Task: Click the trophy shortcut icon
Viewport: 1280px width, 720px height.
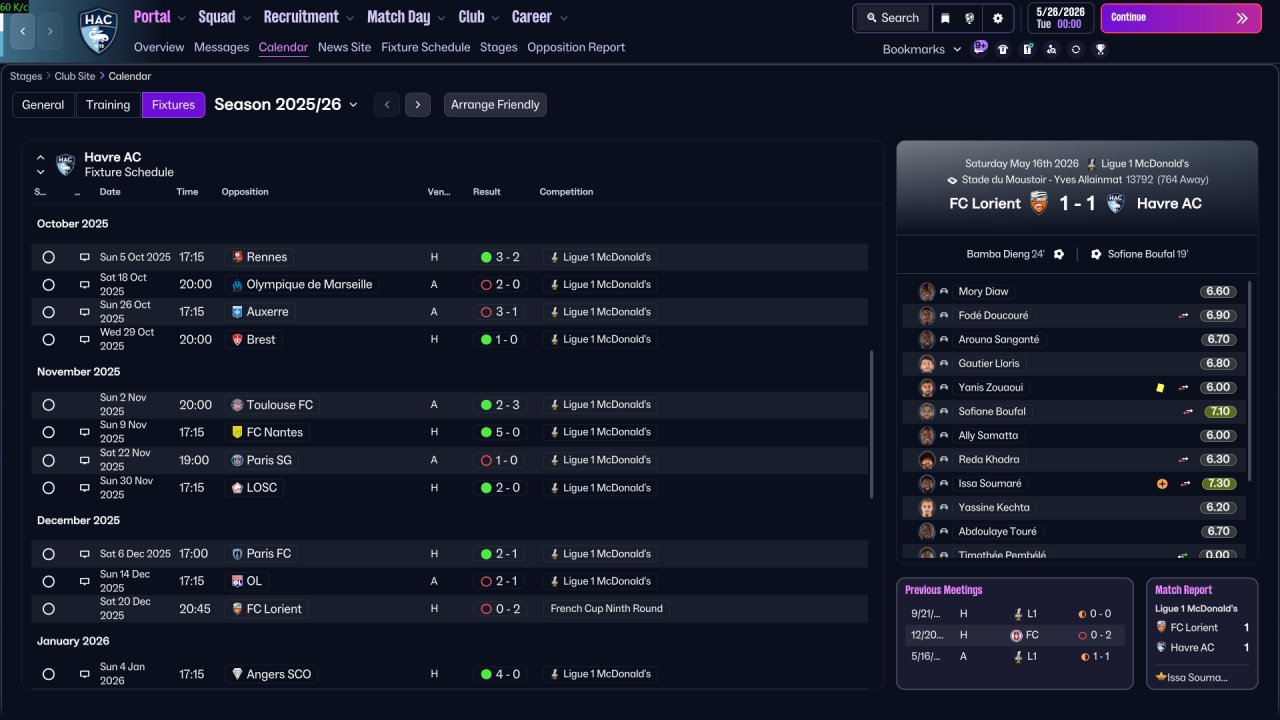Action: click(x=1100, y=49)
